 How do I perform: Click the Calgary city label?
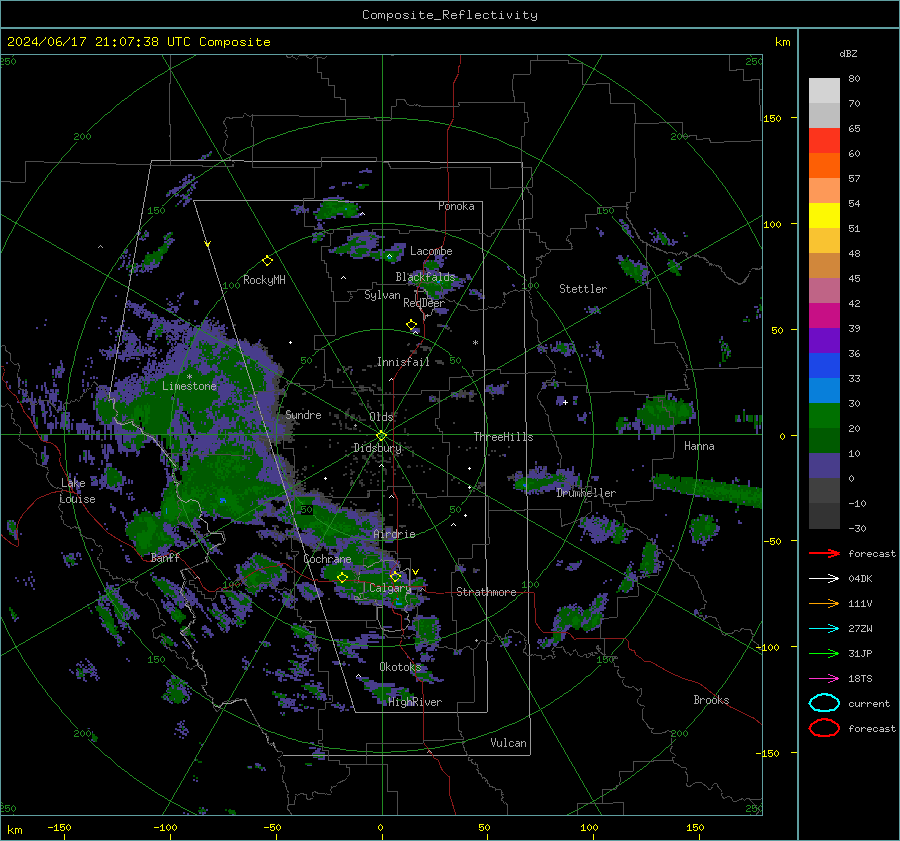[390, 588]
